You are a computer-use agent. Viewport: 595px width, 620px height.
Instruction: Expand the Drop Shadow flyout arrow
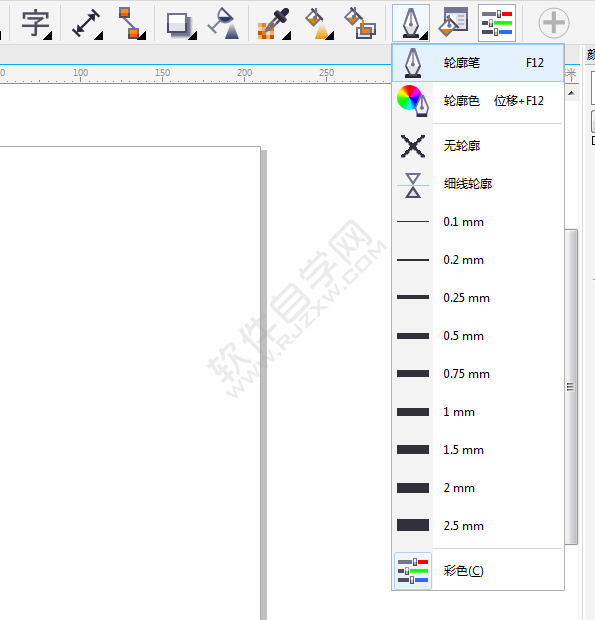point(193,36)
